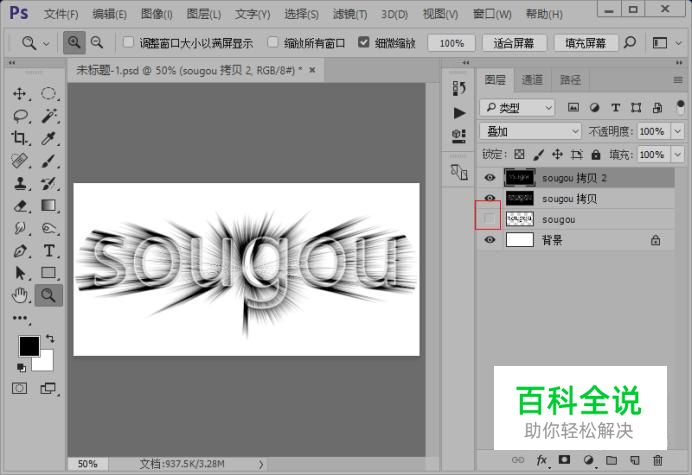Viewport: 692px width, 475px height.
Task: Select the Brush tool
Action: (x=49, y=161)
